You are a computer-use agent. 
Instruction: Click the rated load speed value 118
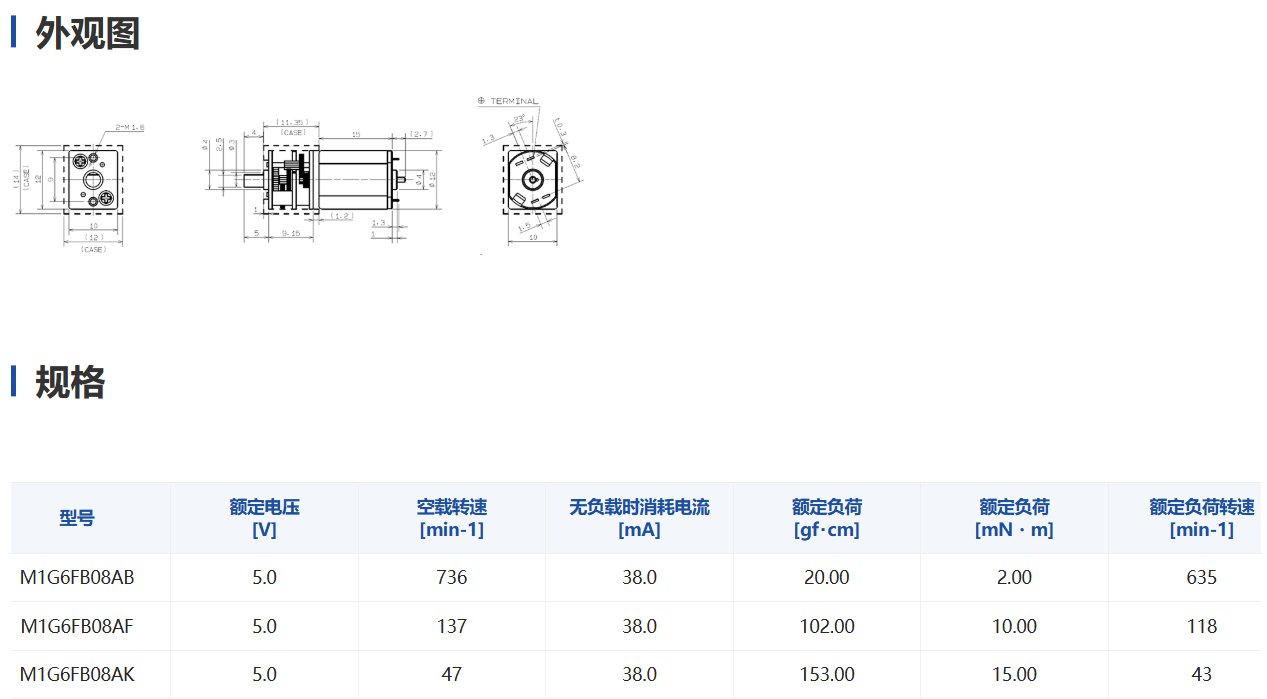[x=1201, y=626]
